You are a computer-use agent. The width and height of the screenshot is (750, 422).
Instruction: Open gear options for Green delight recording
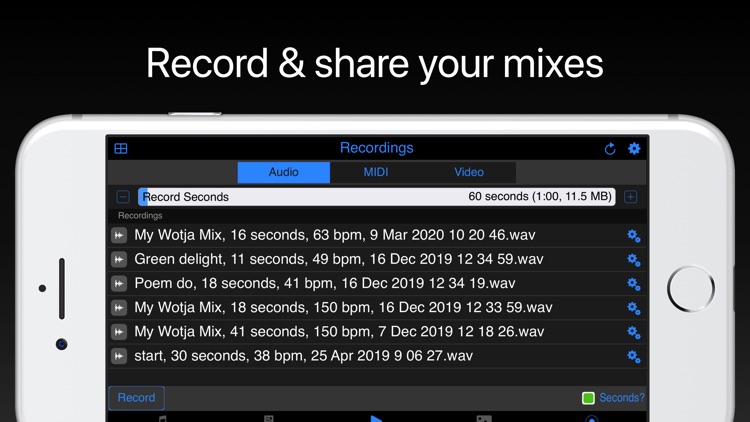[x=634, y=260]
